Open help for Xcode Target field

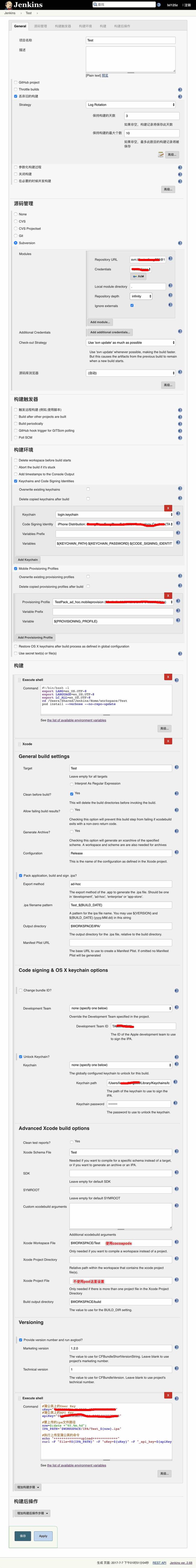tap(176, 768)
